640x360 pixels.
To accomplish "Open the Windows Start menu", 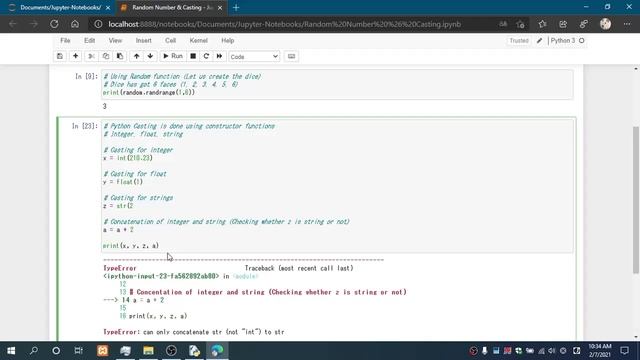I will (x=11, y=351).
